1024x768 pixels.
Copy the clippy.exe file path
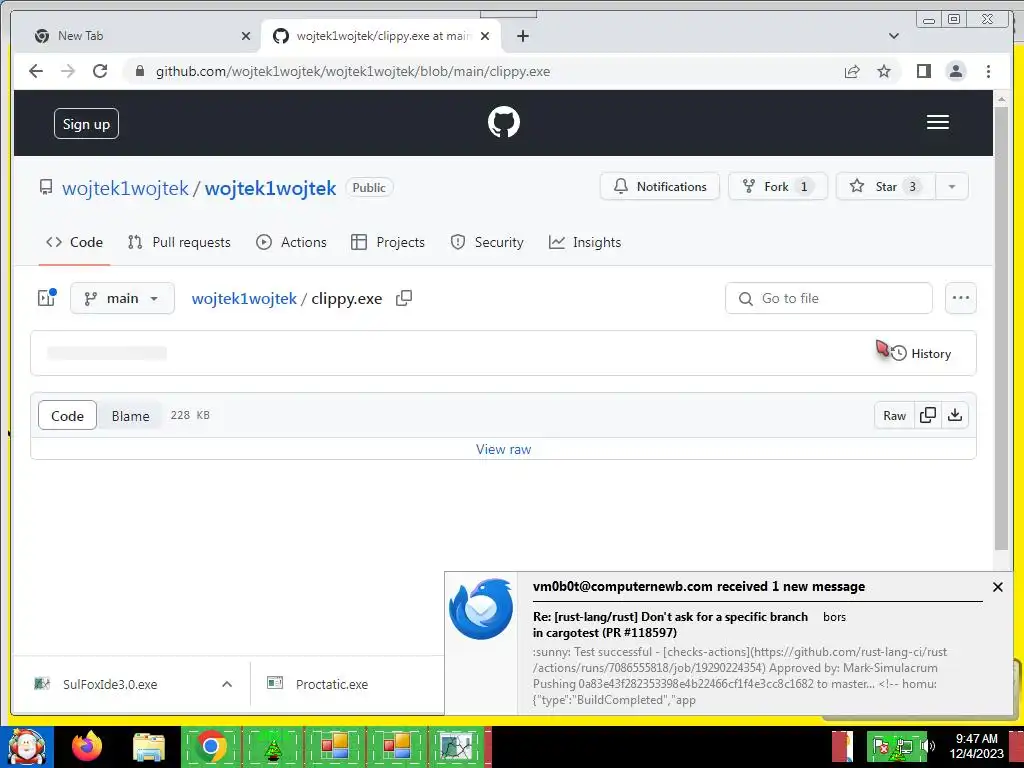tap(404, 298)
